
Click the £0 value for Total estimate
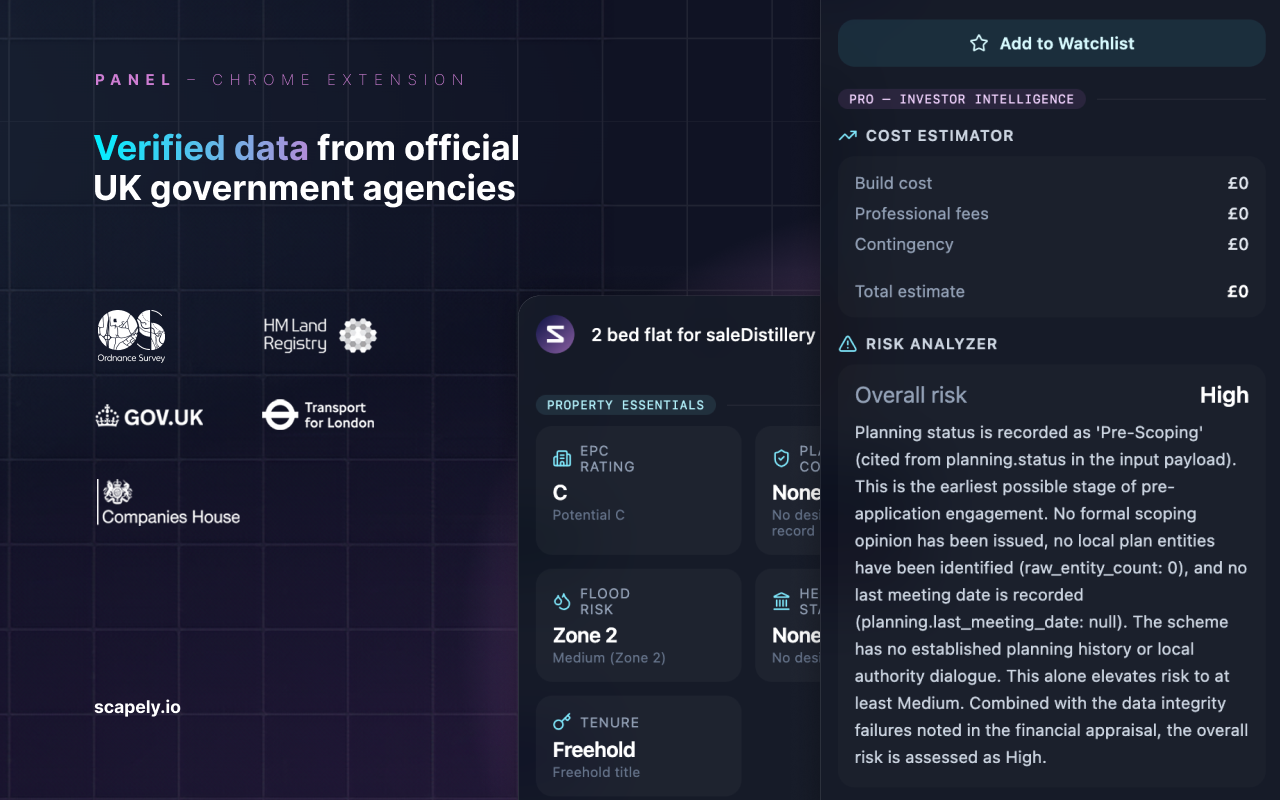[x=1238, y=291]
